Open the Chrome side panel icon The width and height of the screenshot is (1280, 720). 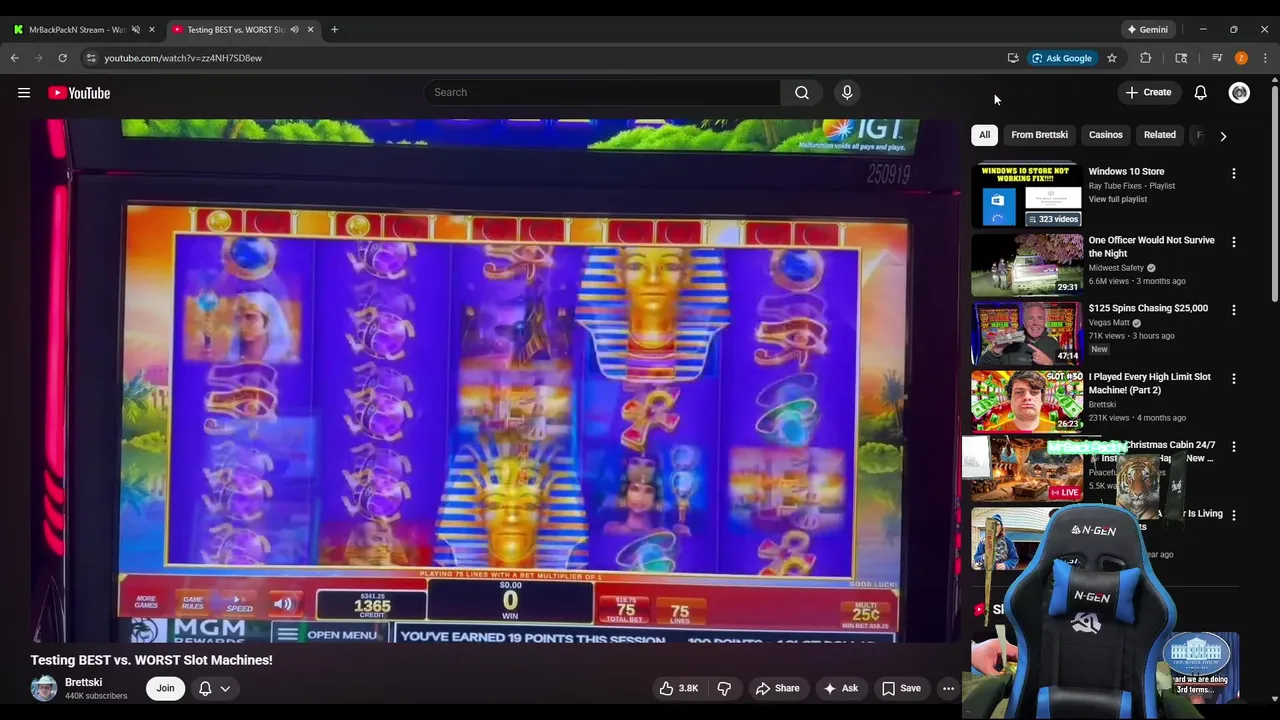click(x=1181, y=58)
